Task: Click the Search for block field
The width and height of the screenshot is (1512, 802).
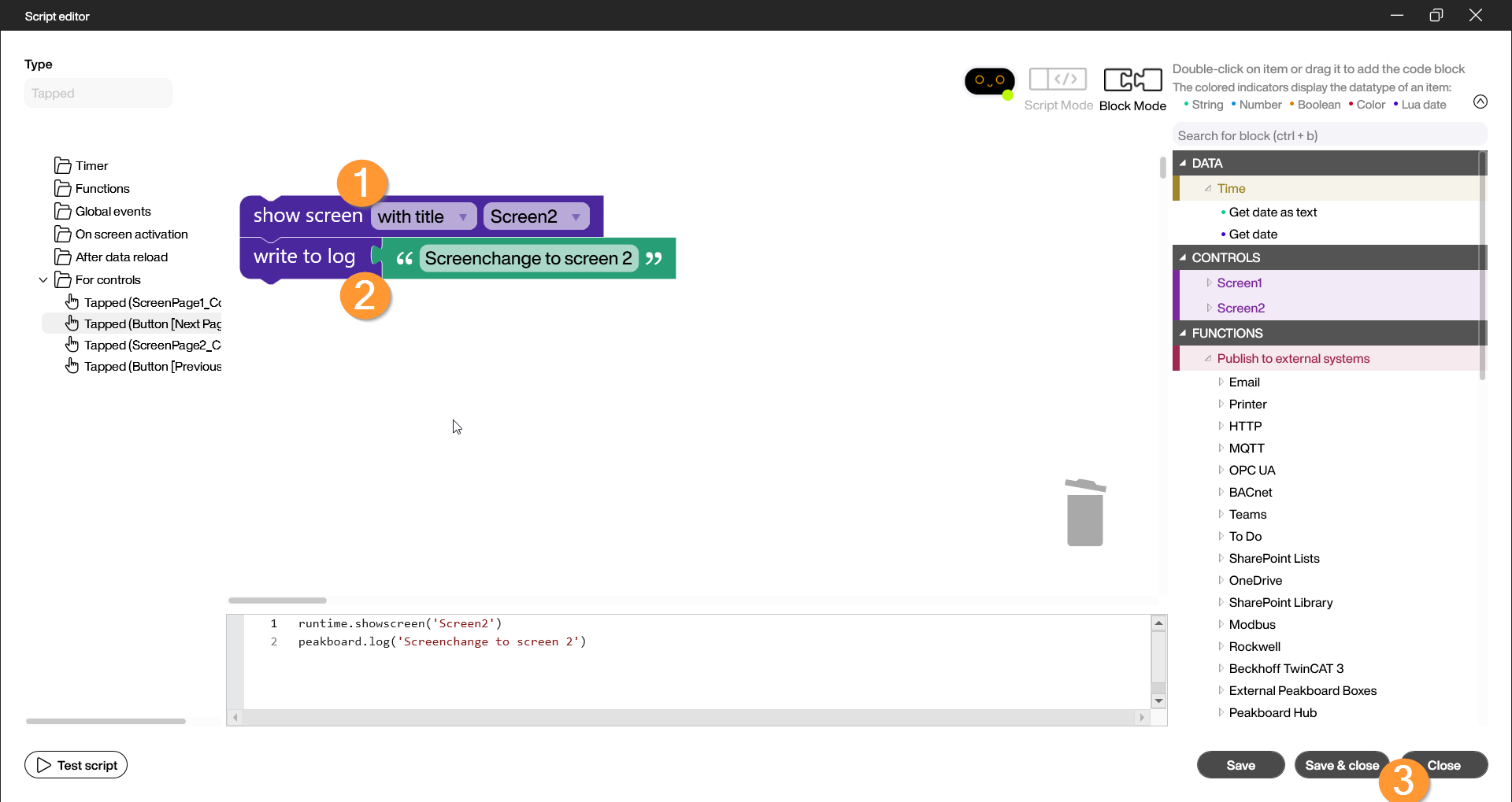Action: point(1329,135)
